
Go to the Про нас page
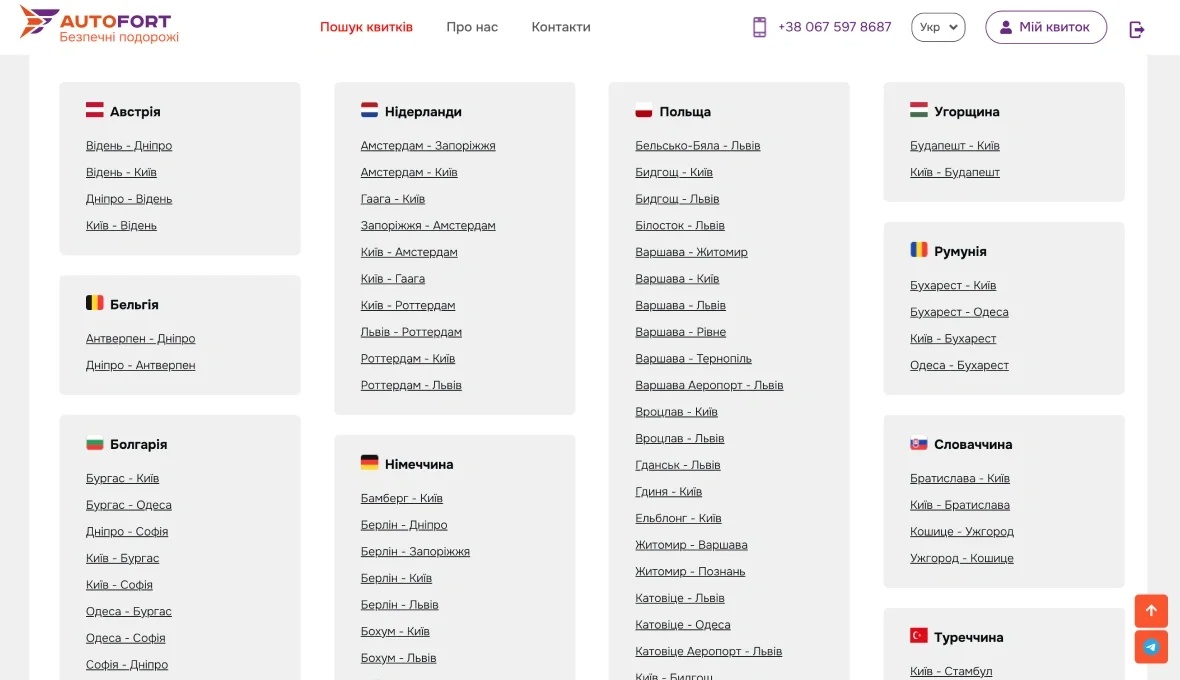tap(472, 27)
